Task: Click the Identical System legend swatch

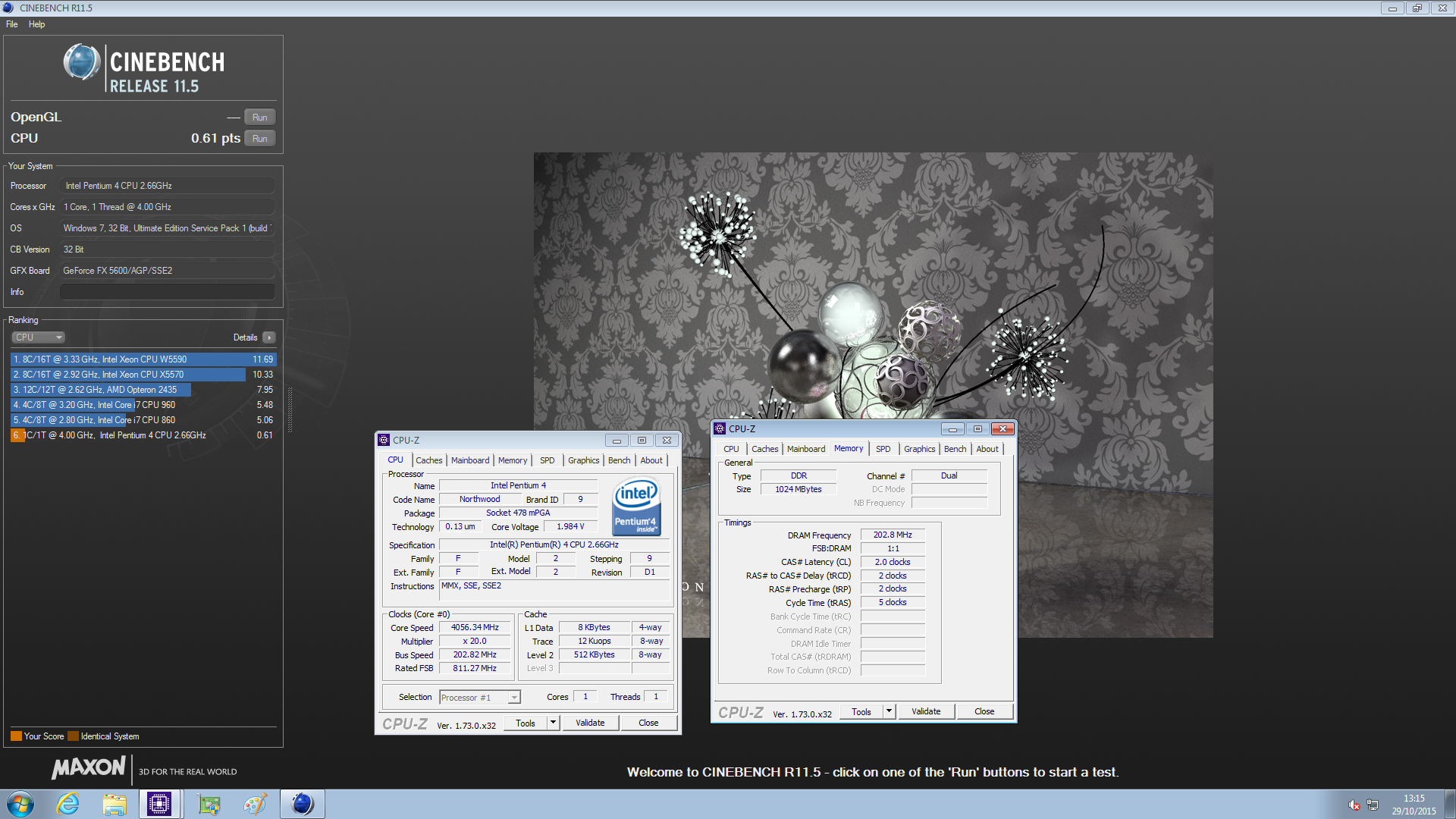Action: 73,736
